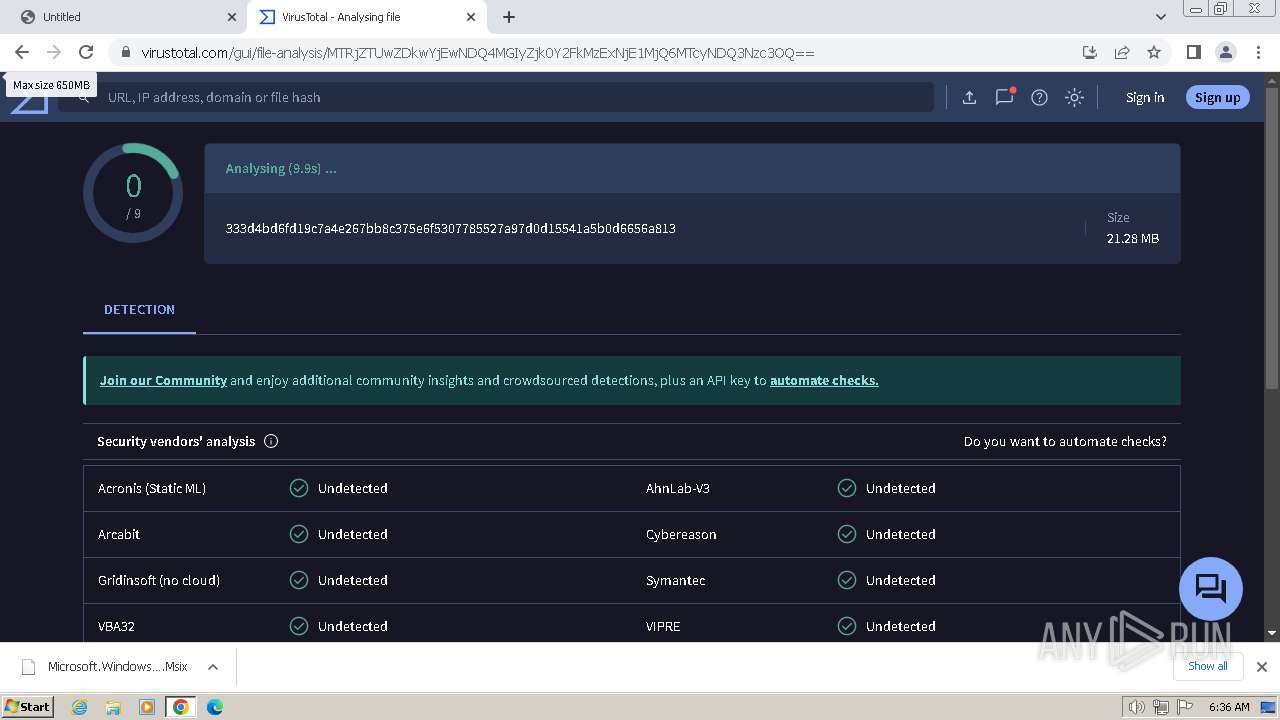
Task: Open the browser side panel icon
Action: pyautogui.click(x=1193, y=52)
